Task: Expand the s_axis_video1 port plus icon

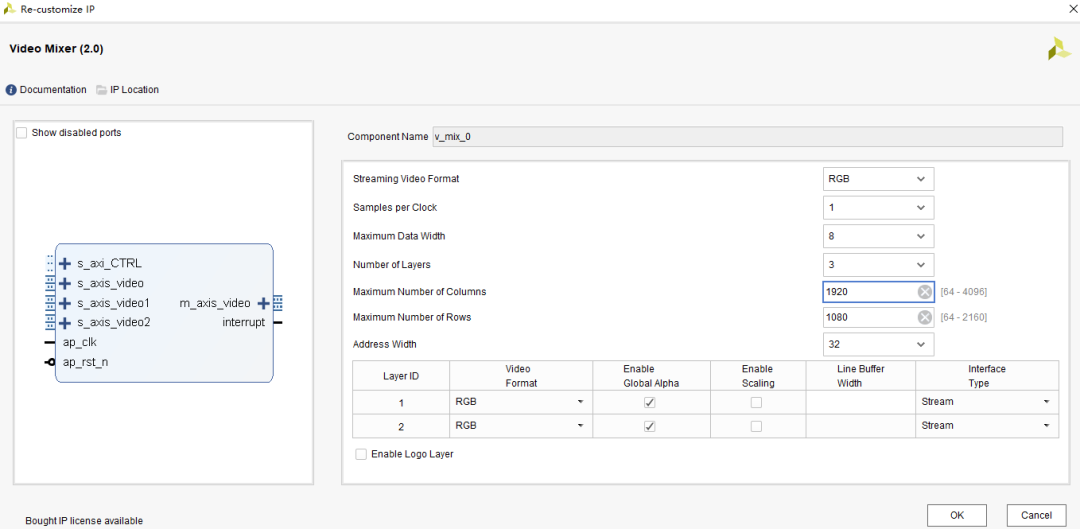Action: (x=65, y=303)
